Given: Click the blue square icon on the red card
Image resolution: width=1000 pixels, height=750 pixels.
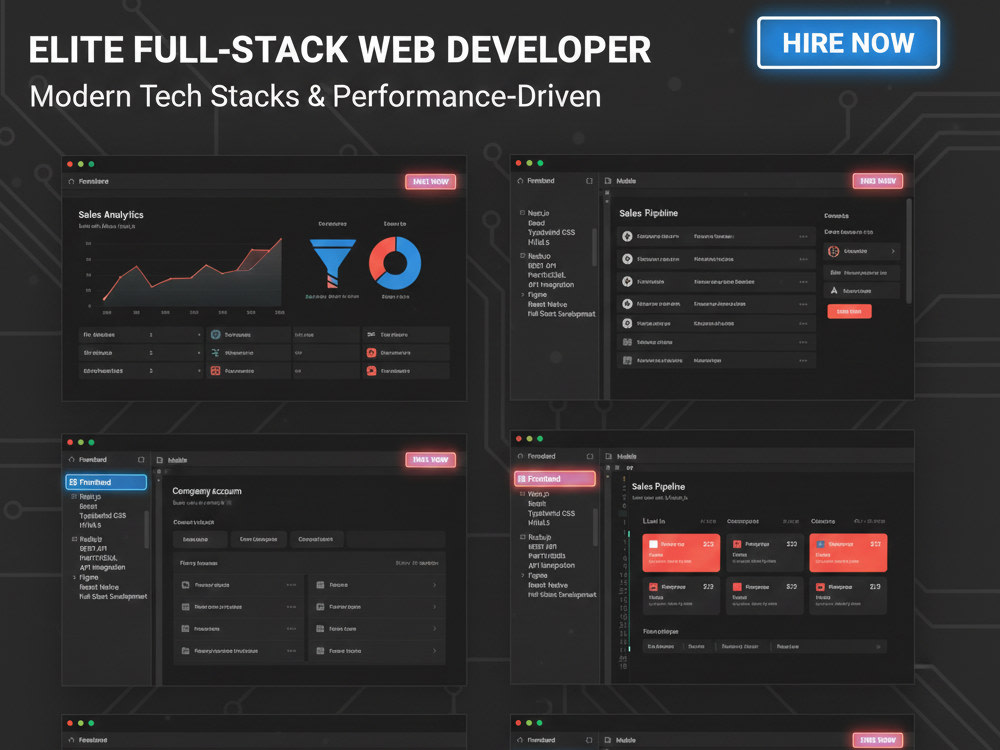Looking at the screenshot, I should (x=820, y=545).
